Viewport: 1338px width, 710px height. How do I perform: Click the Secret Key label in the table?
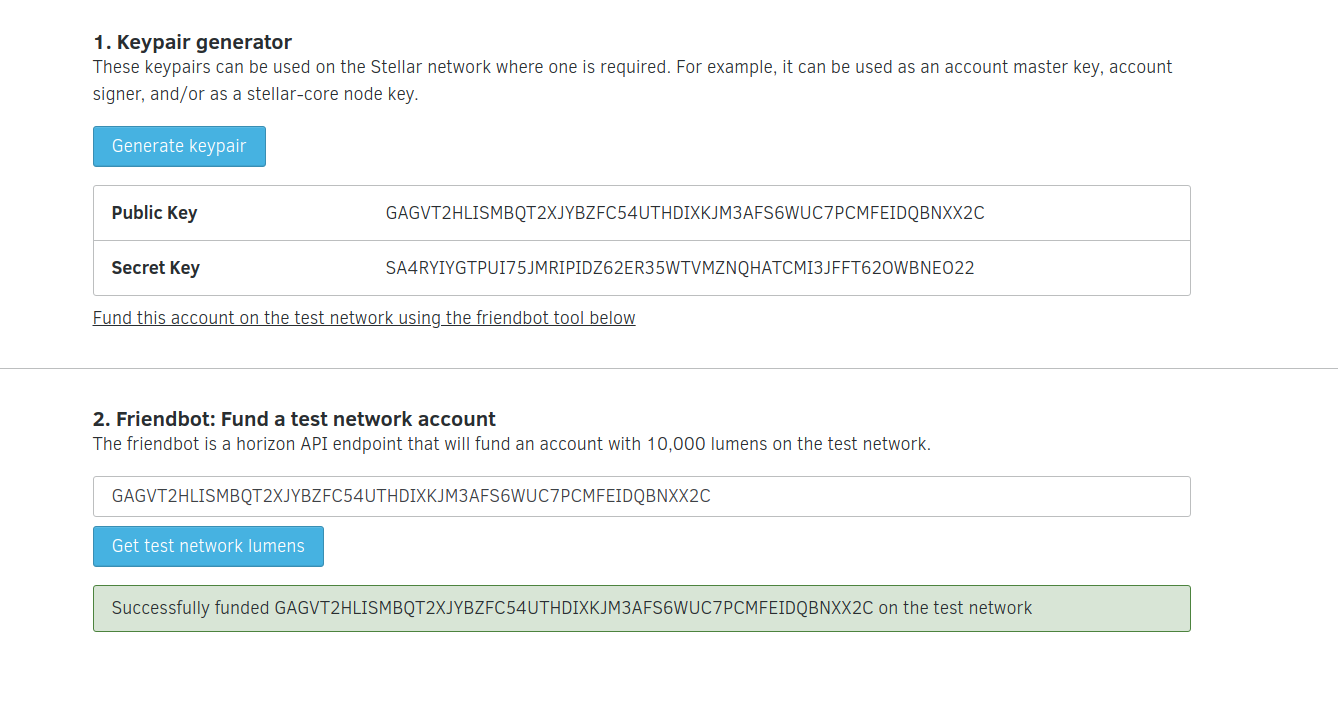coord(155,268)
